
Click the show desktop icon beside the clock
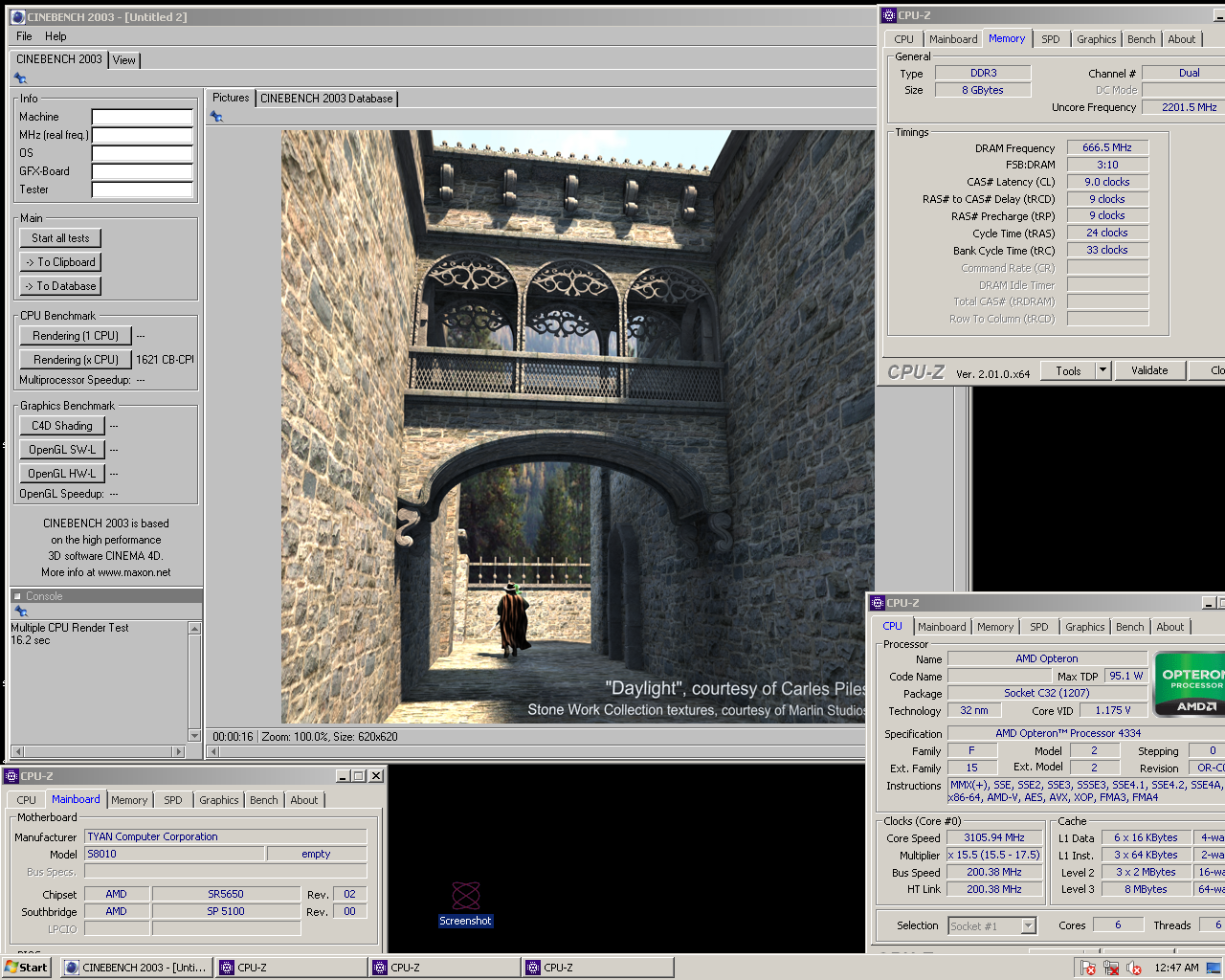coord(1214,968)
